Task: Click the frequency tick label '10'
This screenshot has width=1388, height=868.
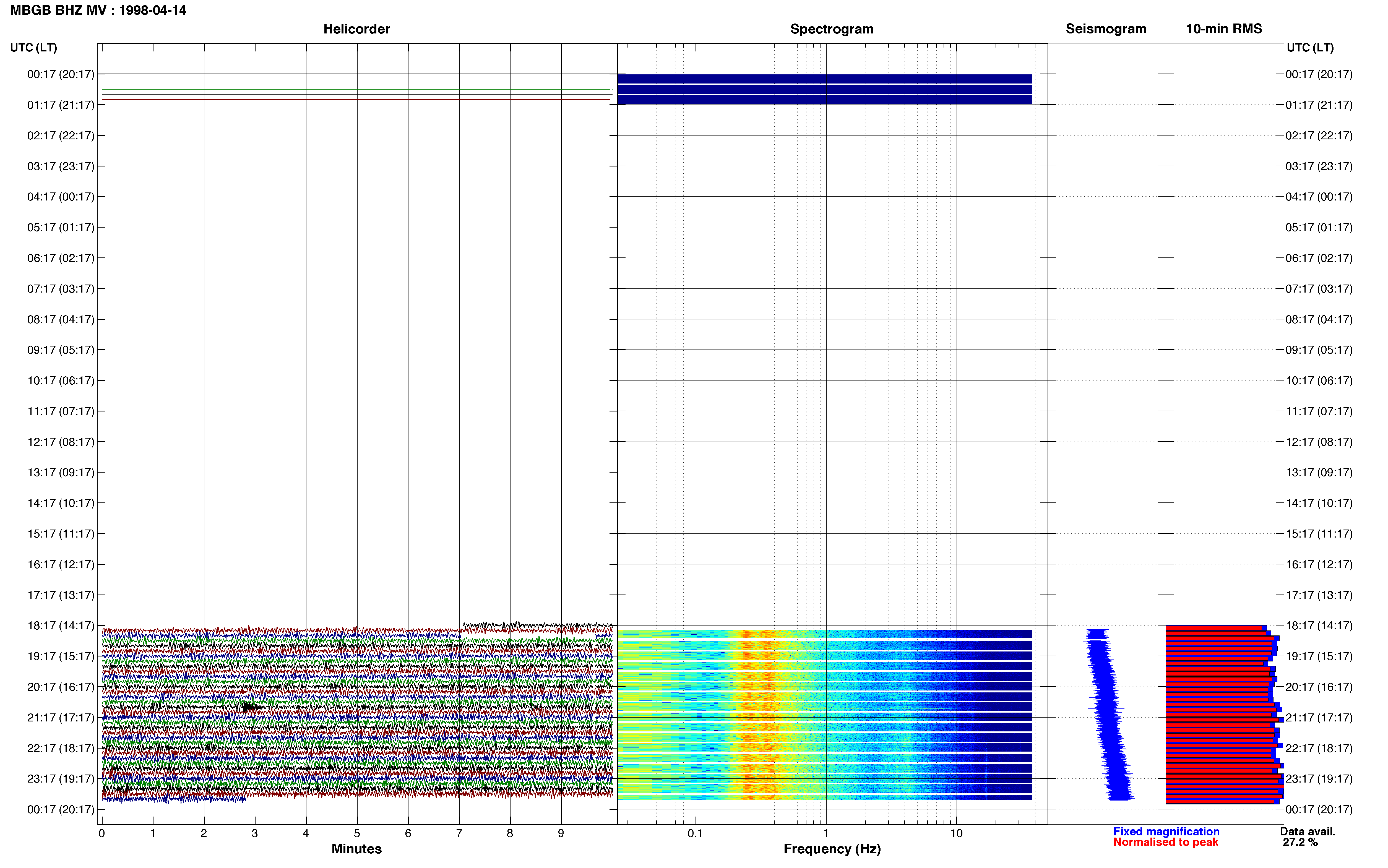Action: tap(956, 833)
